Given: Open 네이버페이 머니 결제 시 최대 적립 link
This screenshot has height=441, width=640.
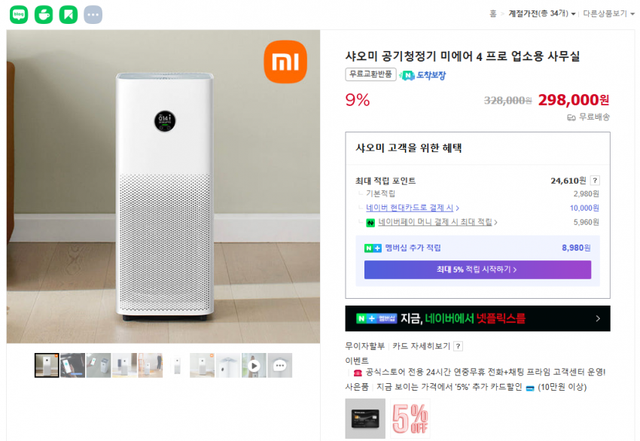Looking at the screenshot, I should [437, 222].
